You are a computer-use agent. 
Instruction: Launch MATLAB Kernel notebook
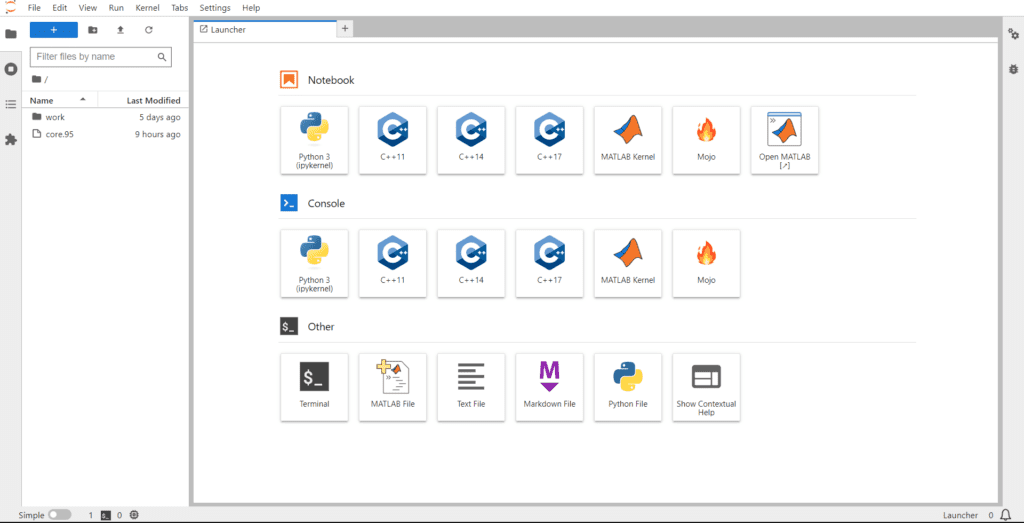pos(628,140)
